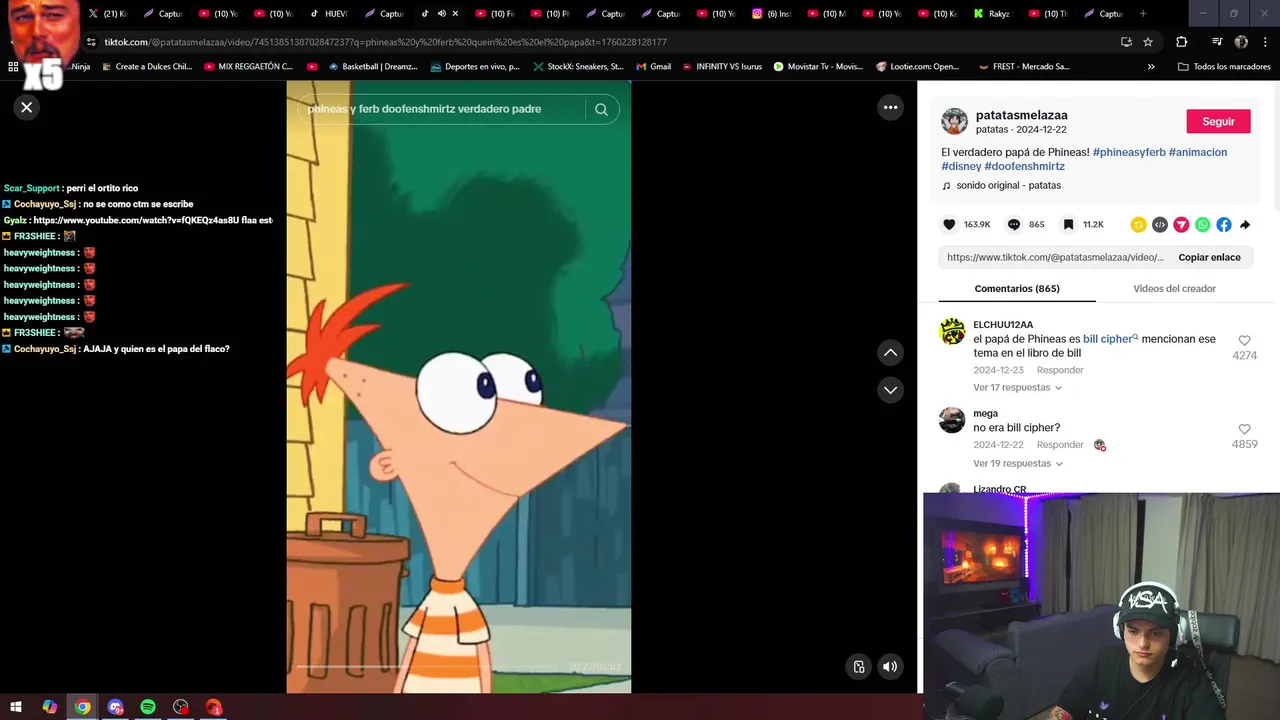1280x720 pixels.
Task: Switch to Videos del creador tab
Action: point(1174,289)
